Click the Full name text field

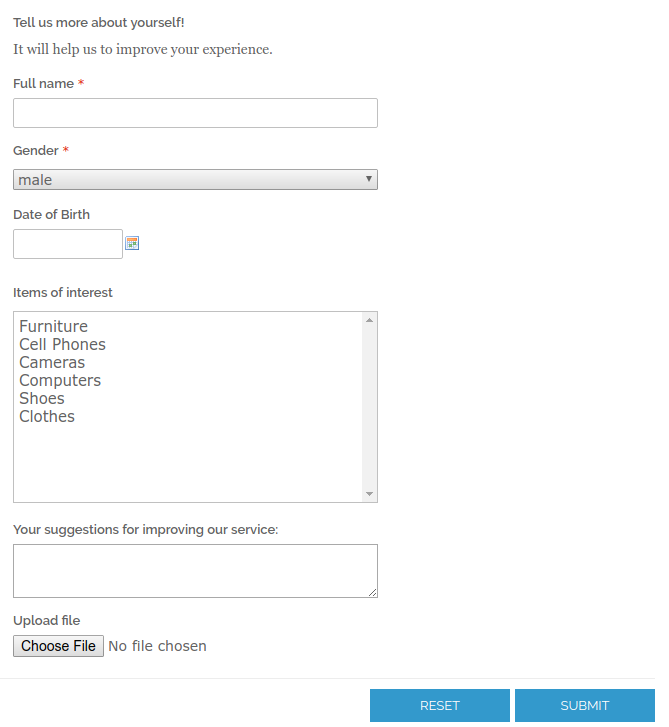click(x=195, y=113)
